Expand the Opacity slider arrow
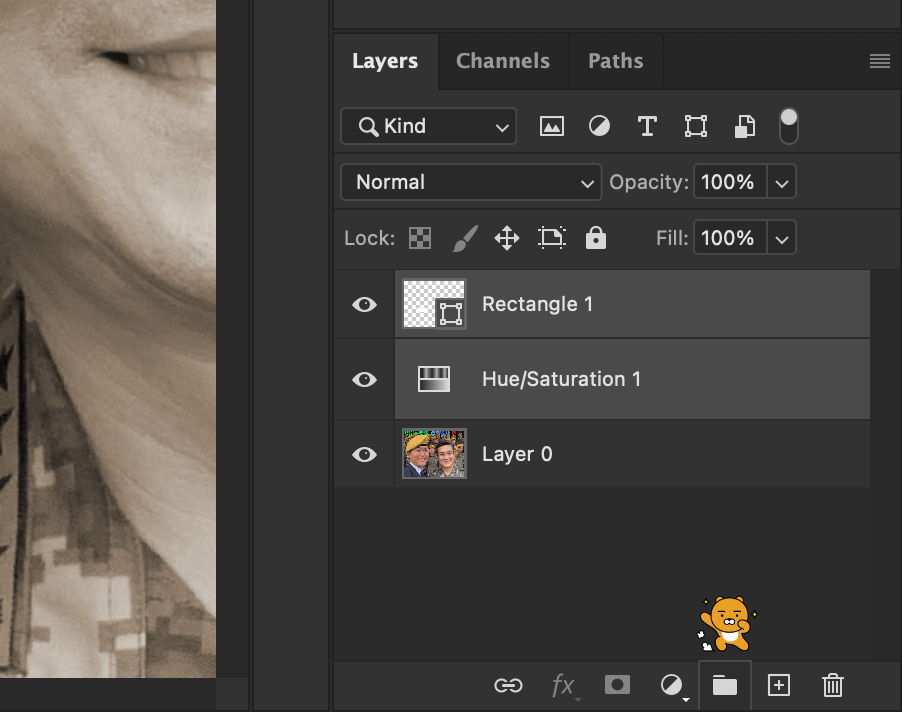The width and height of the screenshot is (902, 712). (781, 183)
